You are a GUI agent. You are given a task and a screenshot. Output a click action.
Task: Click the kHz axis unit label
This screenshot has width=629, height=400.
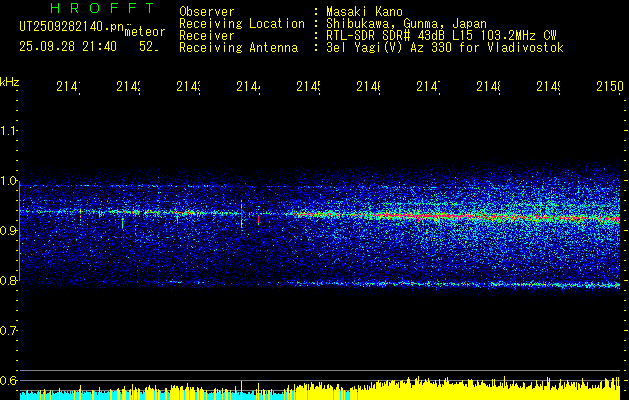(x=10, y=82)
